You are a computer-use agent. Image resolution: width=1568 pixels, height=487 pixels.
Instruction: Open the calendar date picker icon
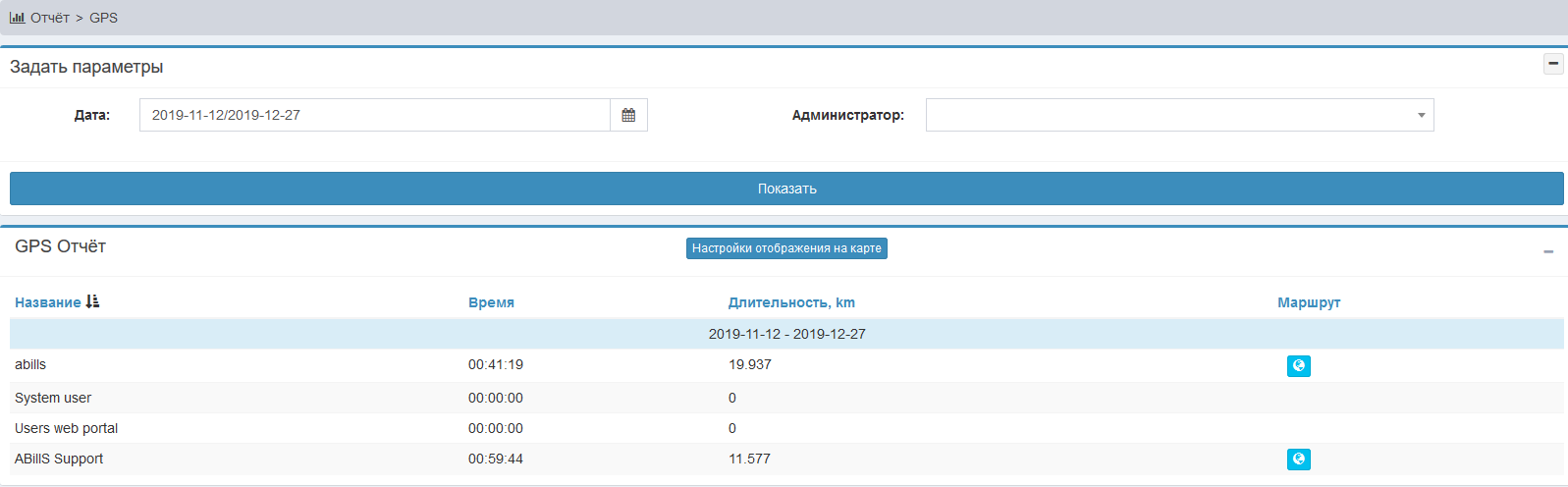click(x=628, y=115)
